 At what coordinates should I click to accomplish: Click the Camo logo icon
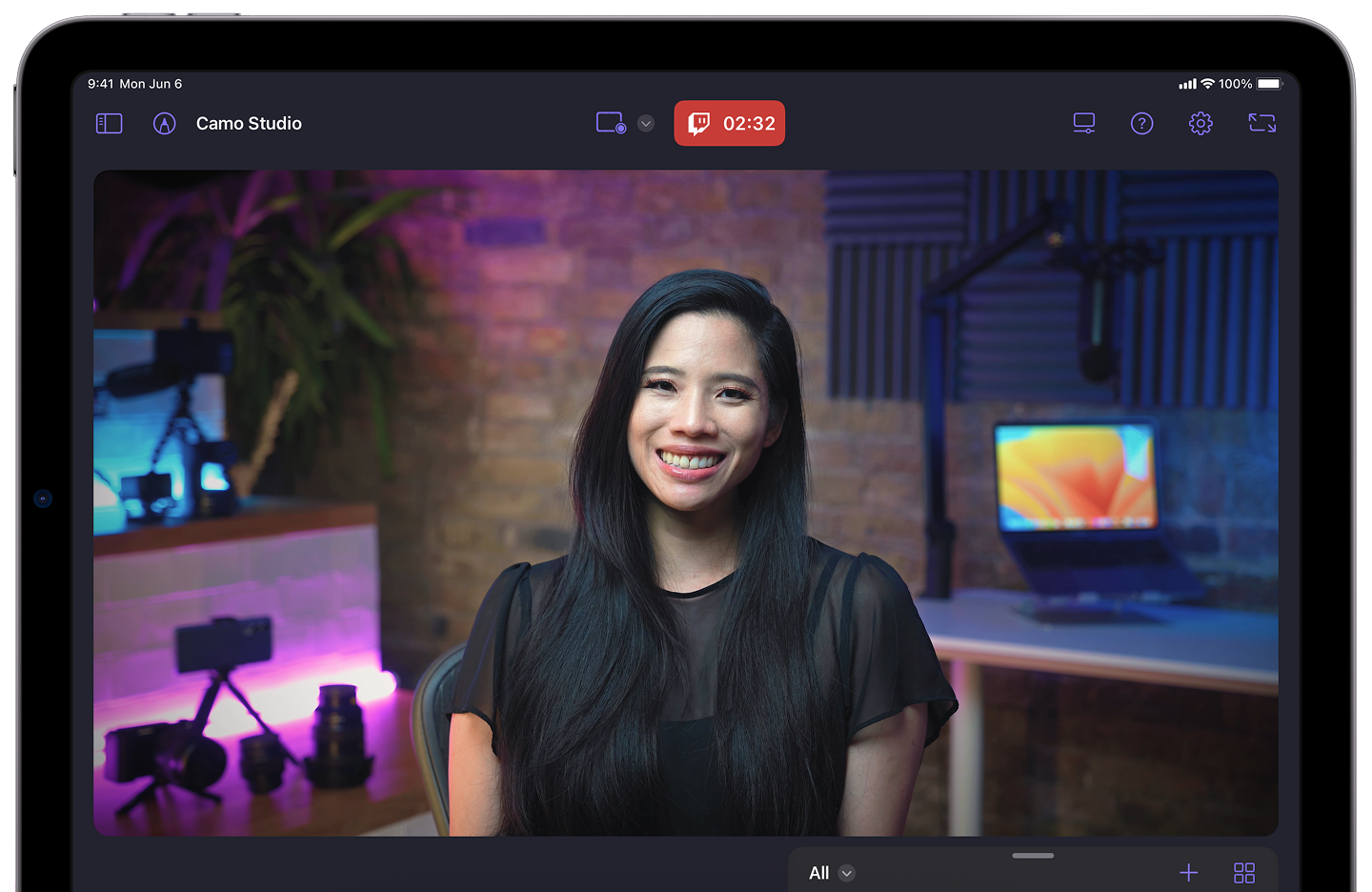(165, 124)
